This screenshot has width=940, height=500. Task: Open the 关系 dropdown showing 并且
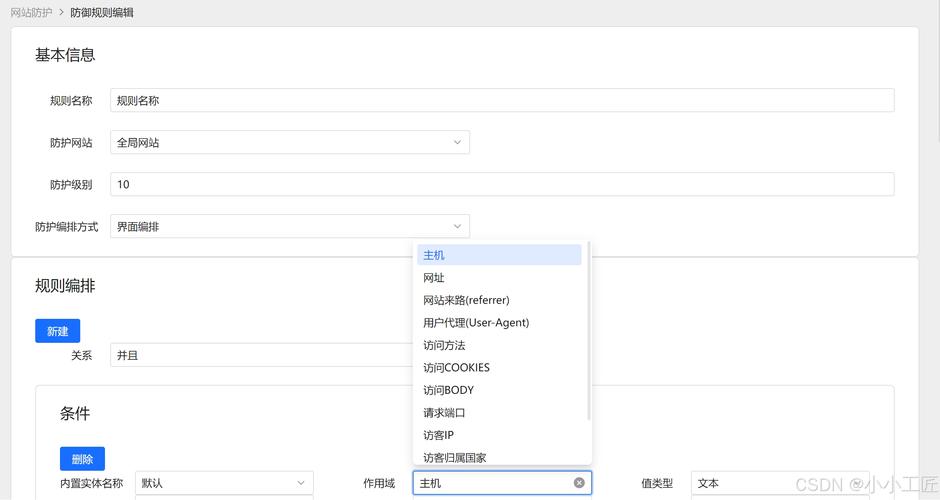(x=262, y=355)
